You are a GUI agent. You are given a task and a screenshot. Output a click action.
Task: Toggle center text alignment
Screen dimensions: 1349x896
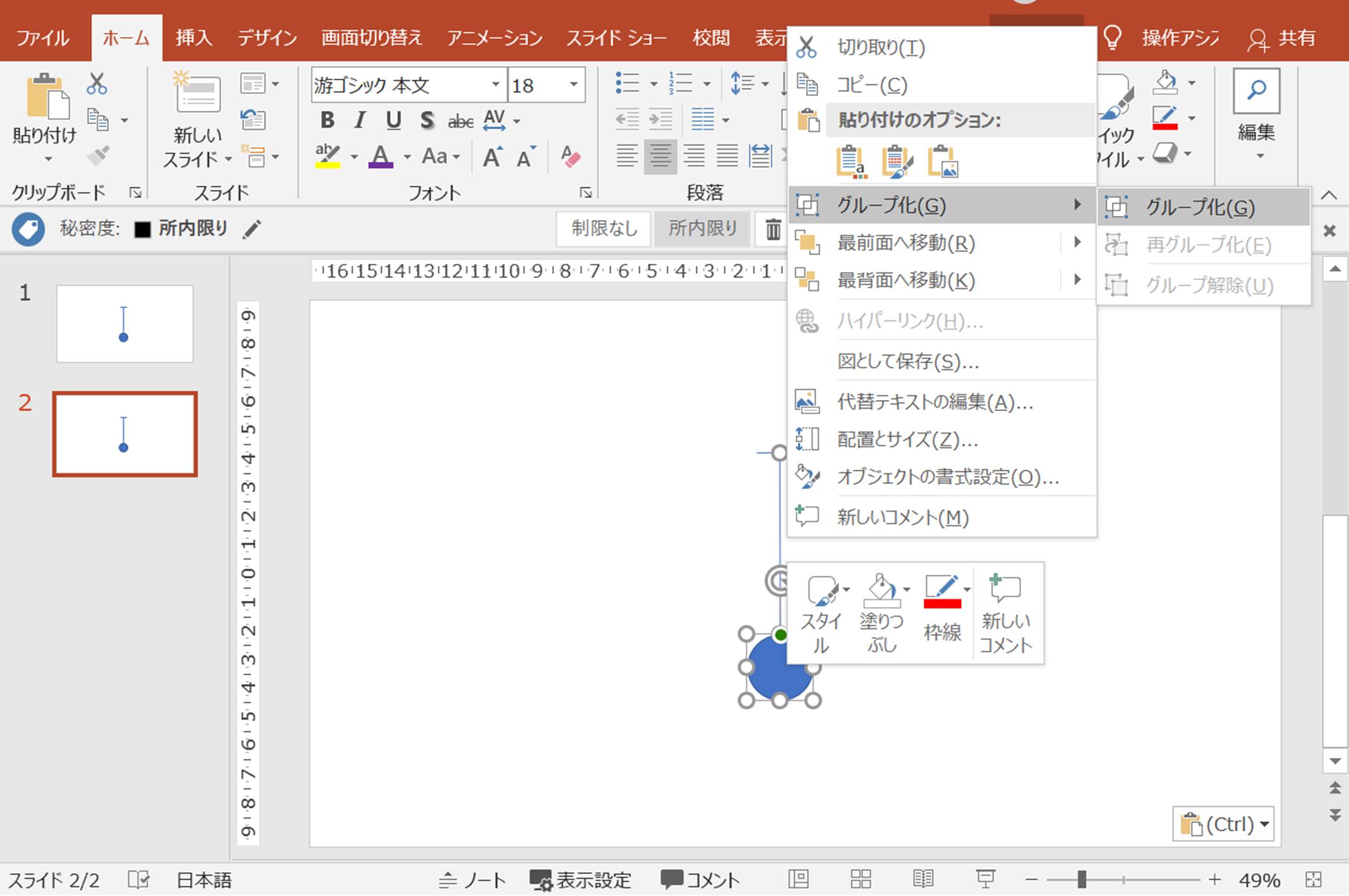pos(660,157)
